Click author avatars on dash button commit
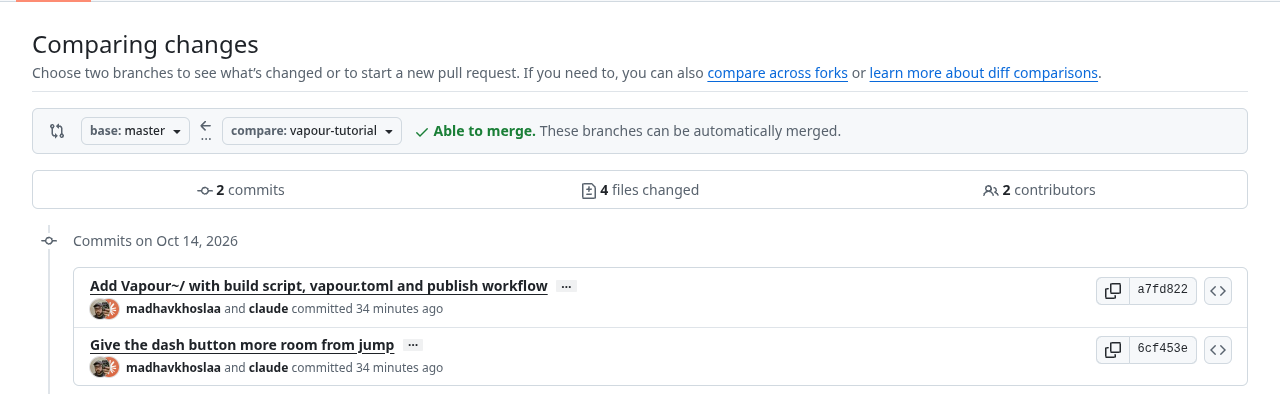The image size is (1280, 395). [x=104, y=368]
